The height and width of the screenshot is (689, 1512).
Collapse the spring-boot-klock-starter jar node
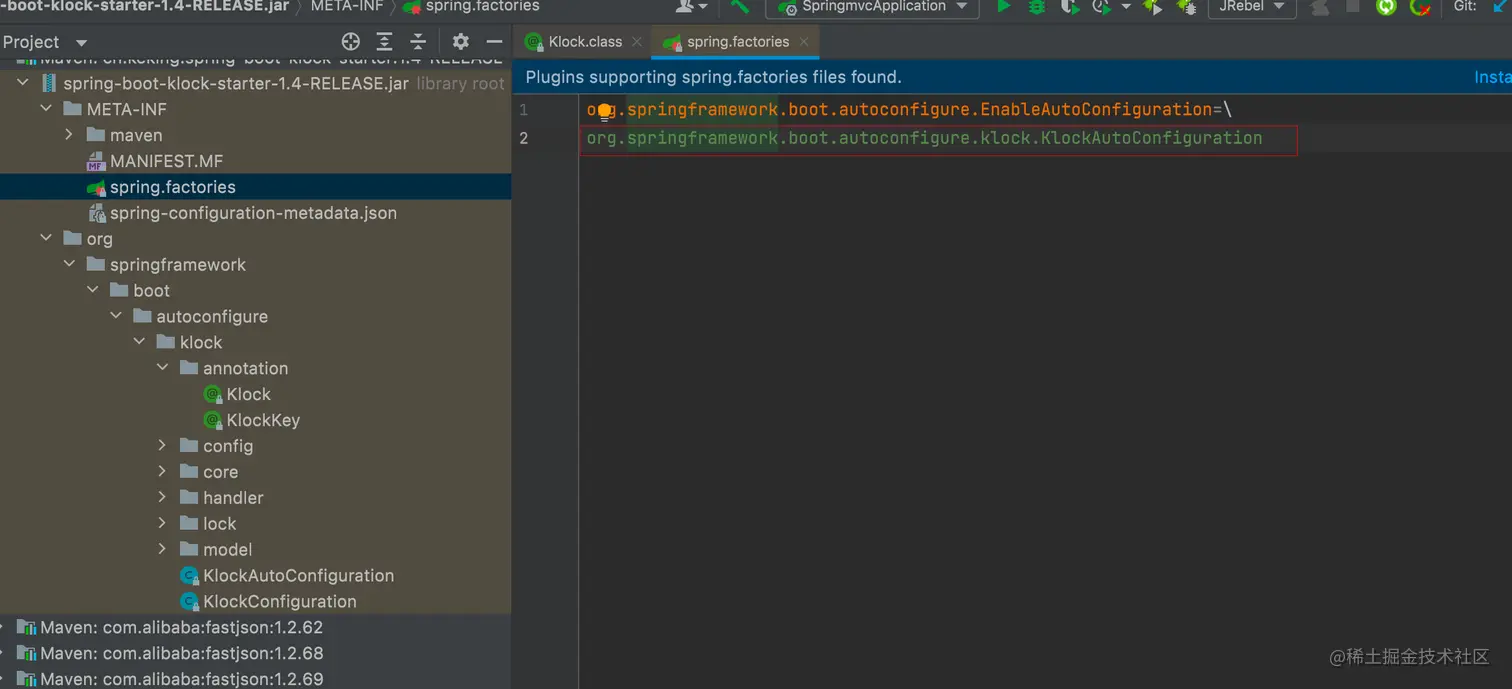tap(23, 83)
